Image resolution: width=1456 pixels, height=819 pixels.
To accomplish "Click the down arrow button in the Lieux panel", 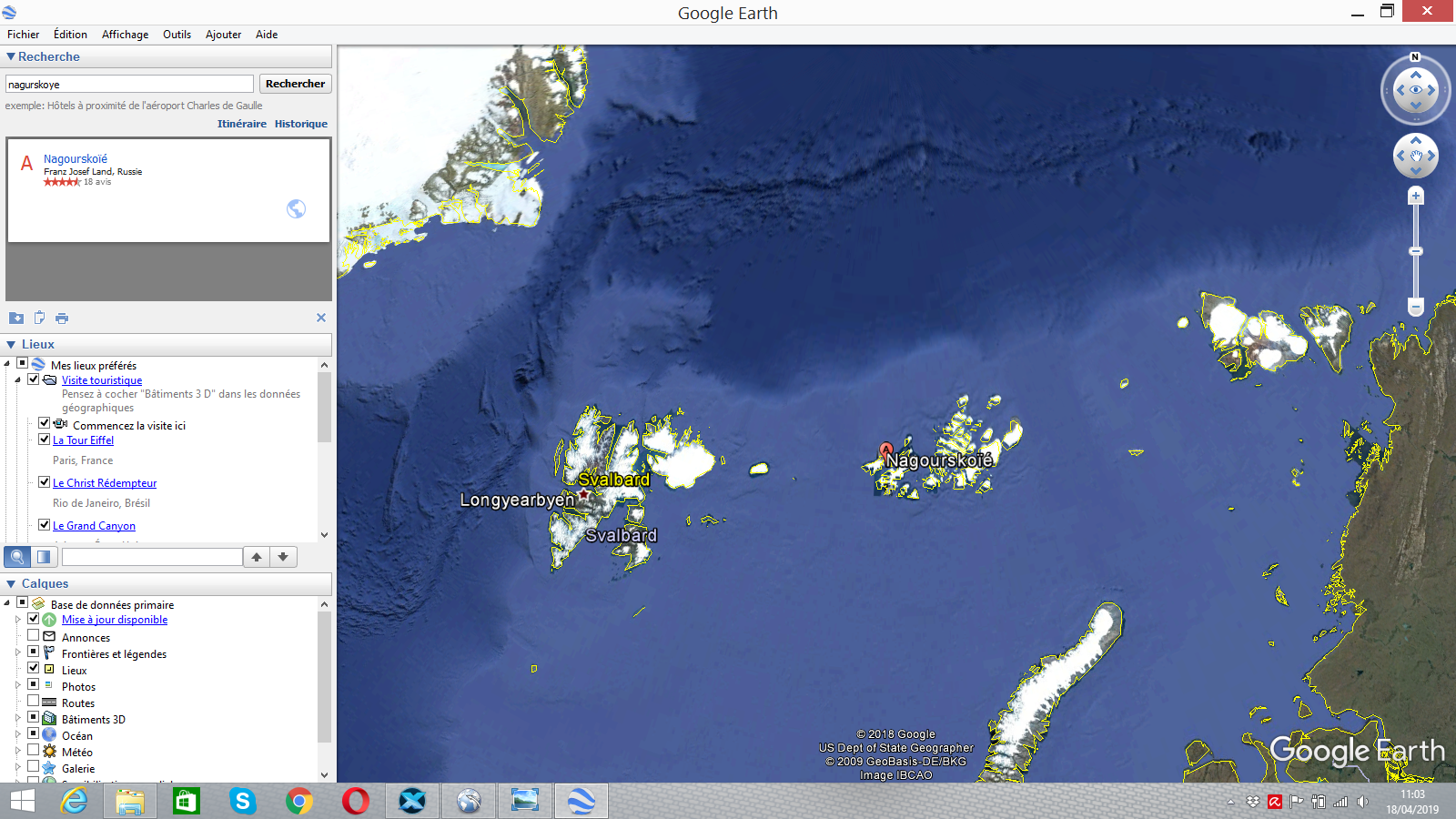I will tap(284, 557).
